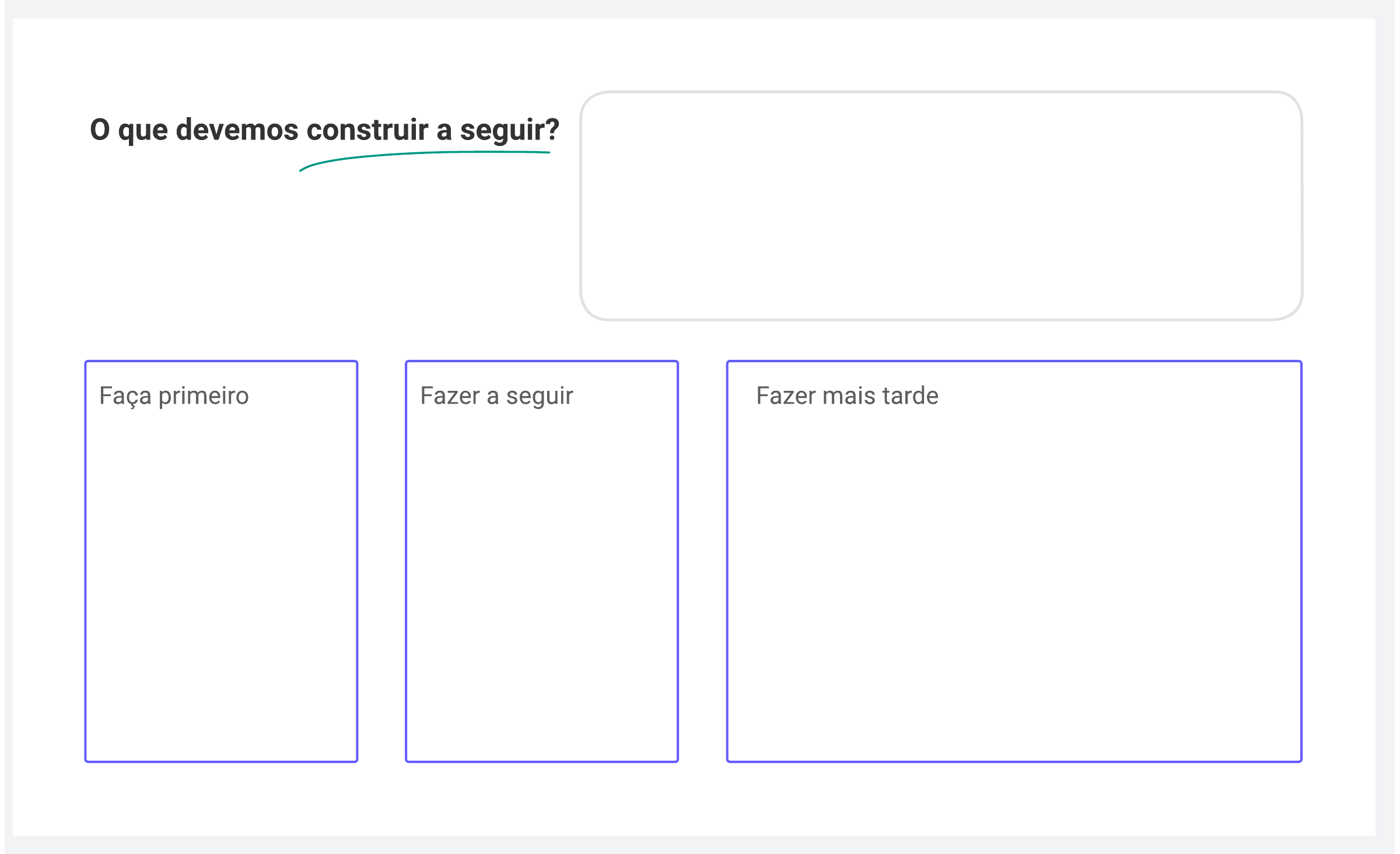This screenshot has width=1400, height=854.
Task: Select the empty rounded gray box
Action: 941,205
